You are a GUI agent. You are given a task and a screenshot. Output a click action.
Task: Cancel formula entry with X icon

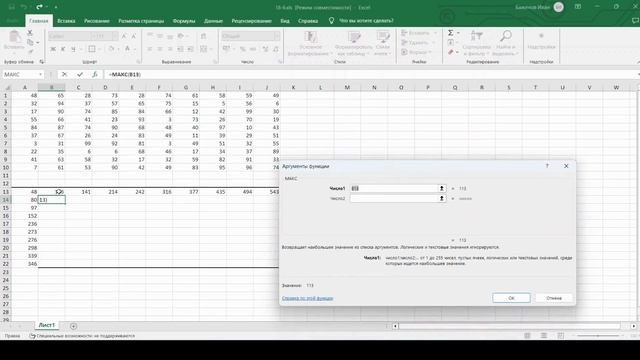[64, 74]
